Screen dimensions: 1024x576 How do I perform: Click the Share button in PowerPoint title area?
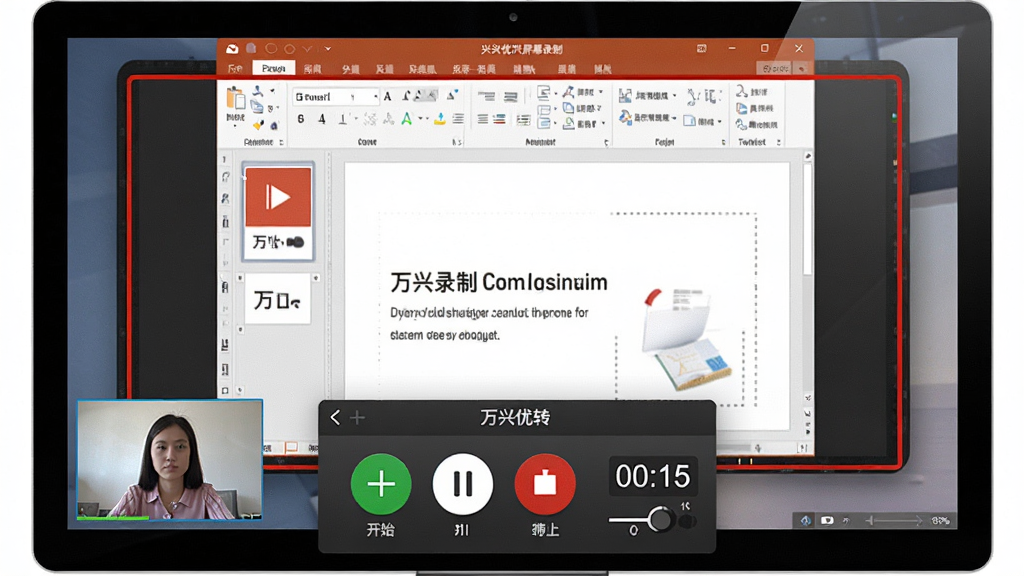[x=775, y=68]
